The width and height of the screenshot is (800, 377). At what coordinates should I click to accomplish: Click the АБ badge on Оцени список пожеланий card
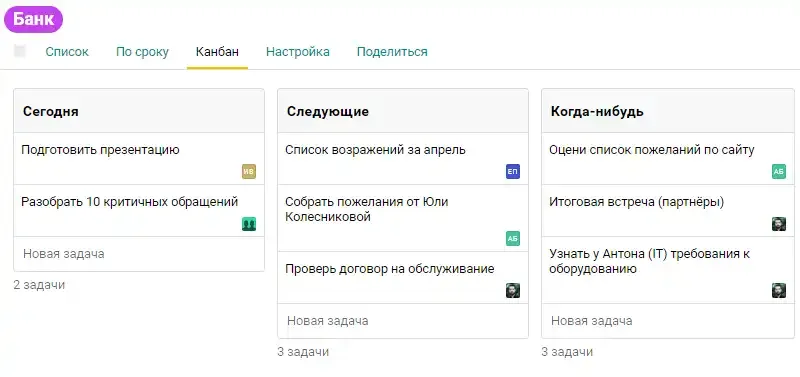point(779,172)
